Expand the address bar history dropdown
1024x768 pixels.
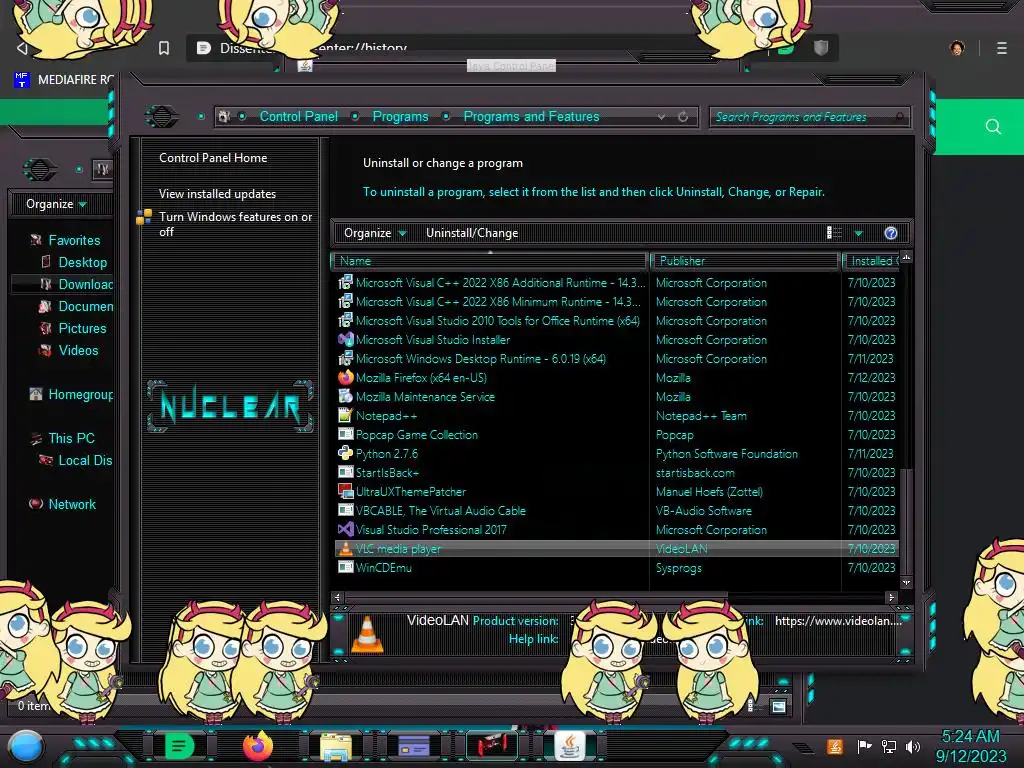661,117
